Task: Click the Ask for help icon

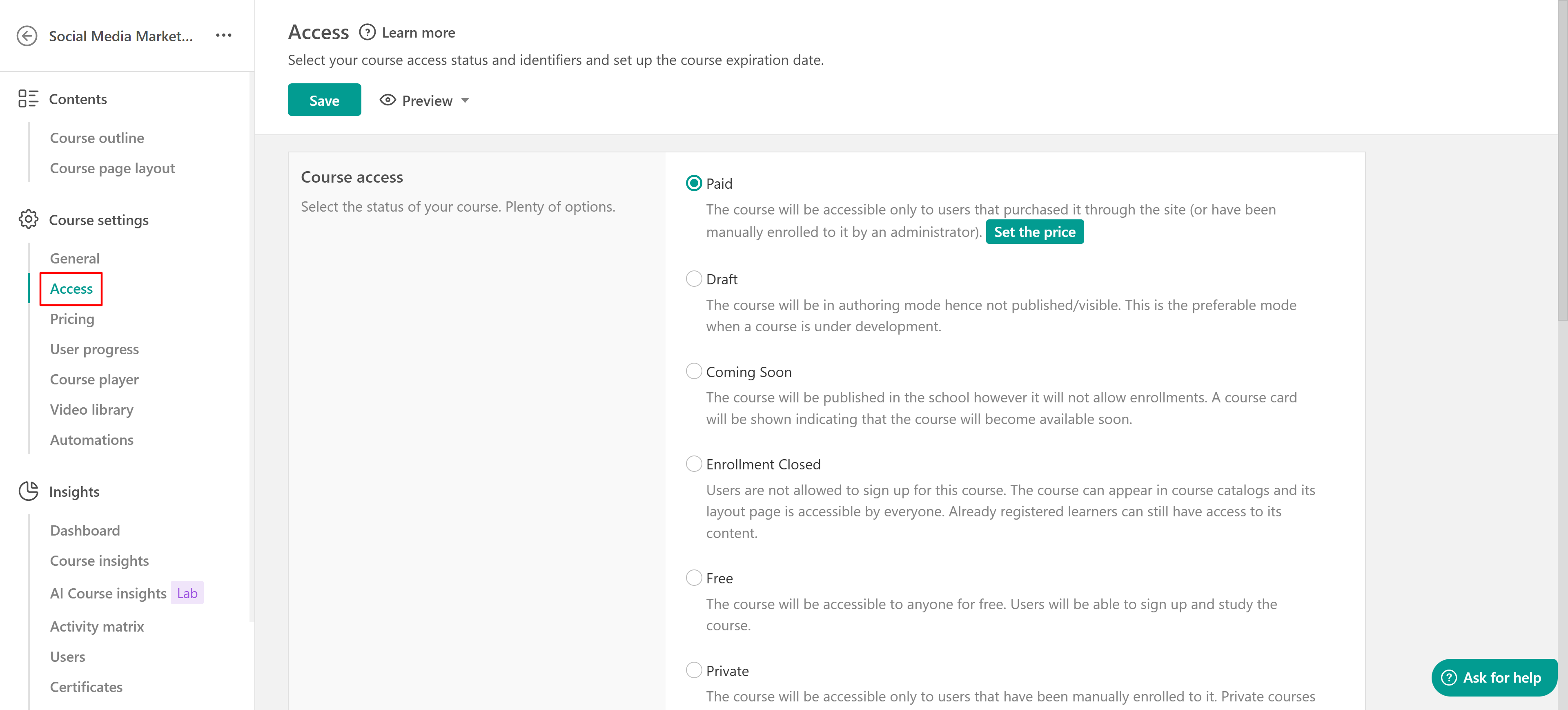Action: [x=1449, y=677]
